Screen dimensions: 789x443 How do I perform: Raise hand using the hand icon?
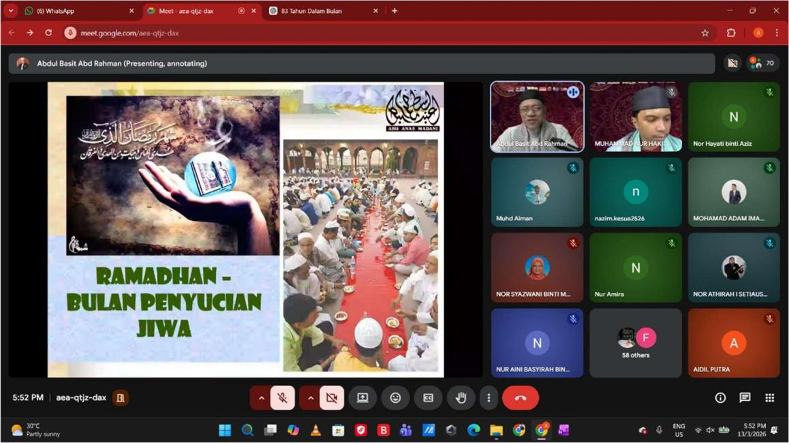click(461, 398)
